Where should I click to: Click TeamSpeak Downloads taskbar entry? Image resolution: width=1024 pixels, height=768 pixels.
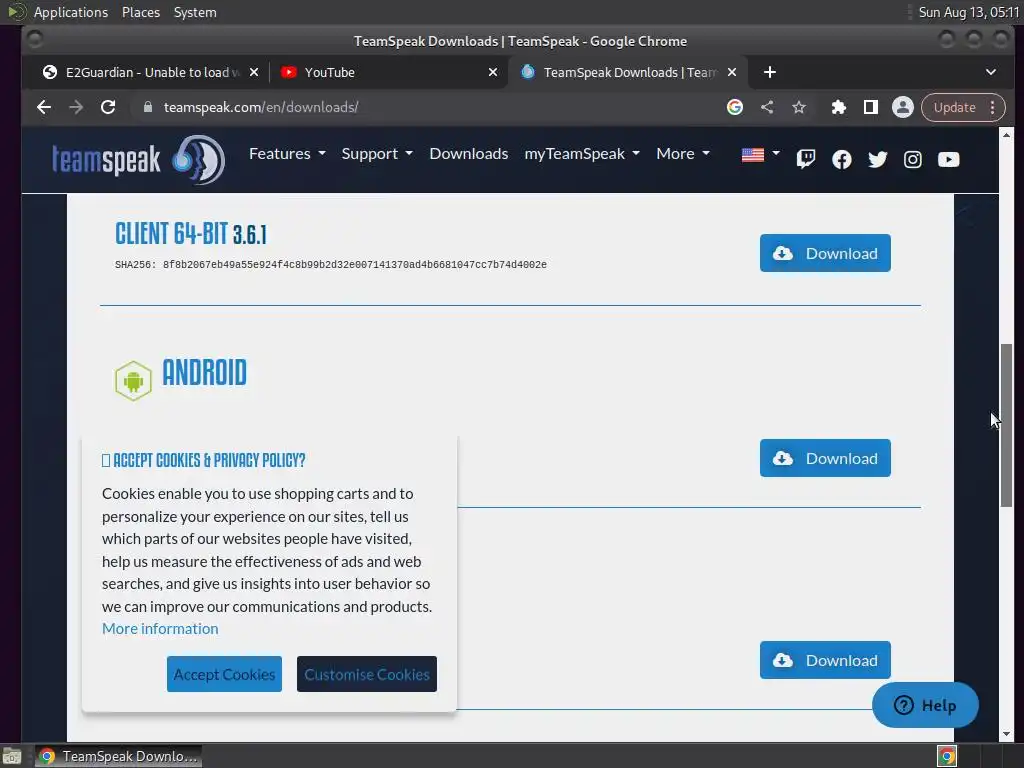pos(118,756)
